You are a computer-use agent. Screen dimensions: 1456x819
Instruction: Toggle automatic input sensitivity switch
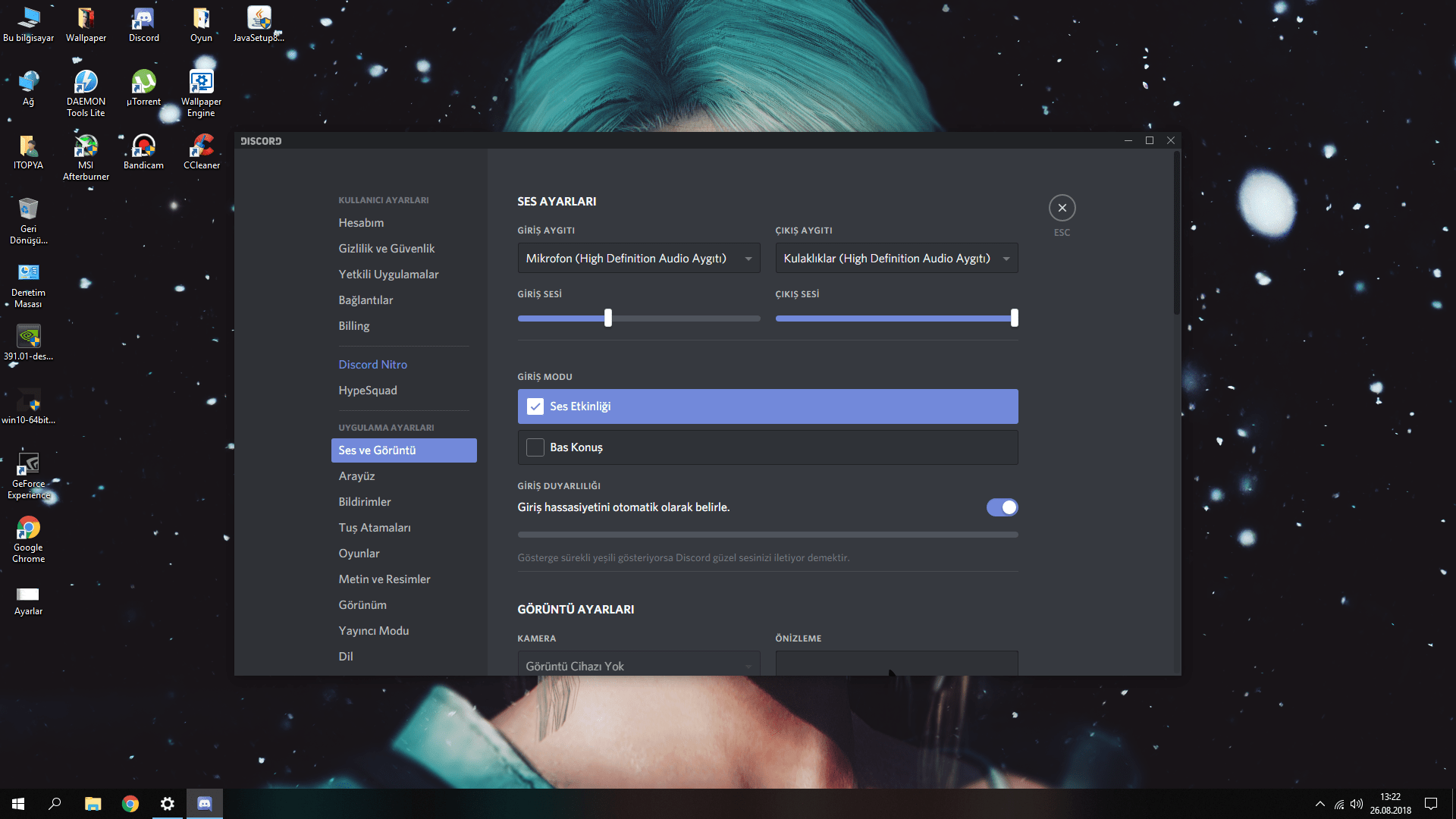[1002, 507]
